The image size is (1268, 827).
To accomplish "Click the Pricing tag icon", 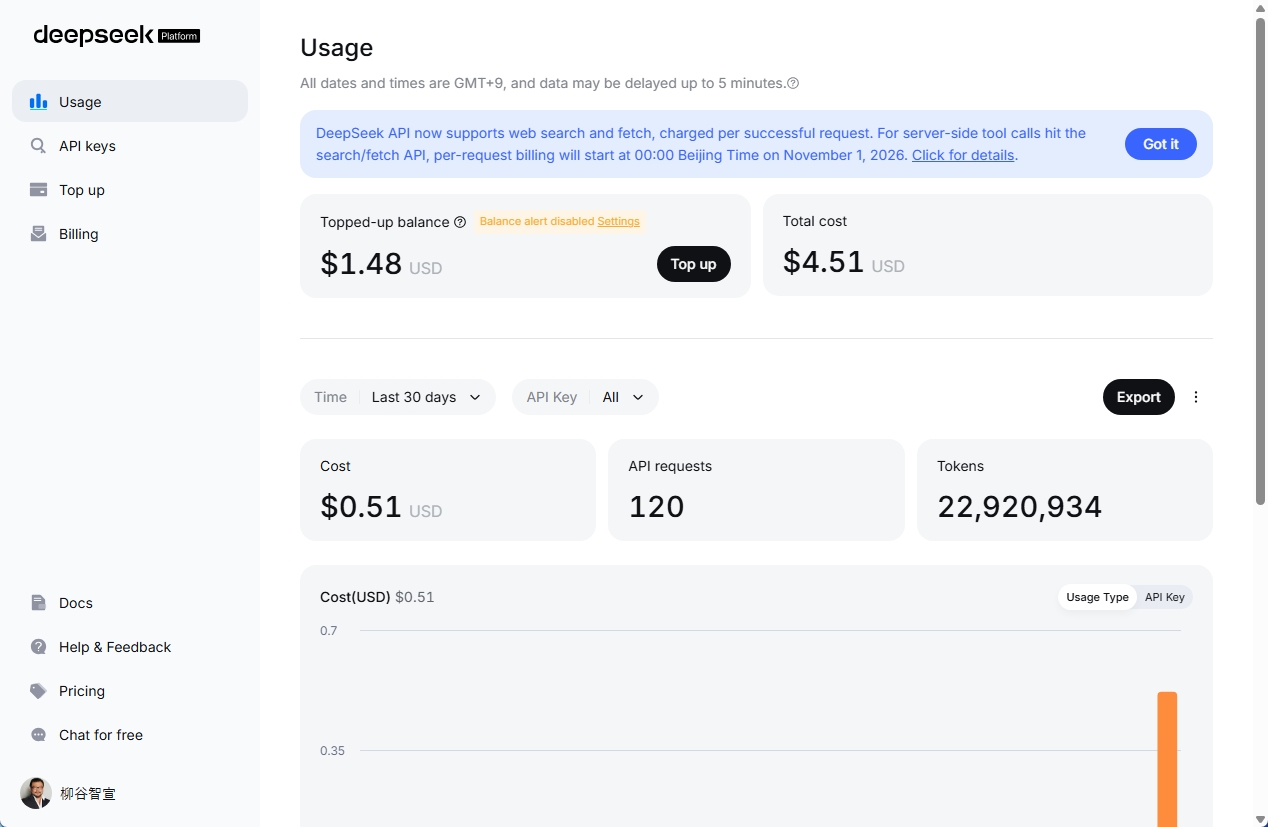I will pyautogui.click(x=38, y=691).
